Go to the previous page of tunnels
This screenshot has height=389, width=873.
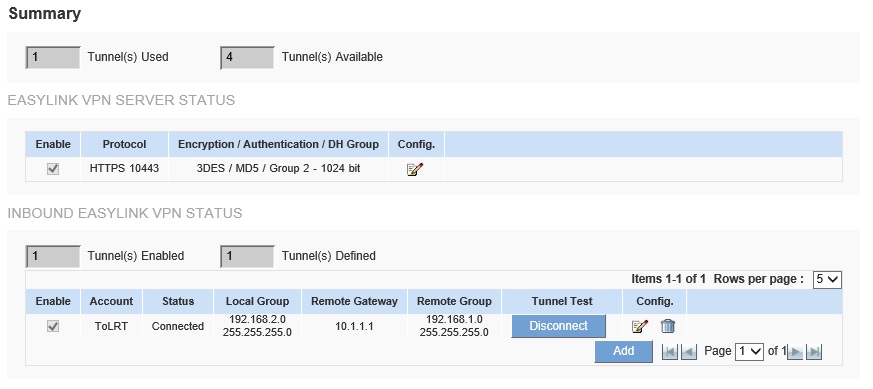tap(689, 352)
